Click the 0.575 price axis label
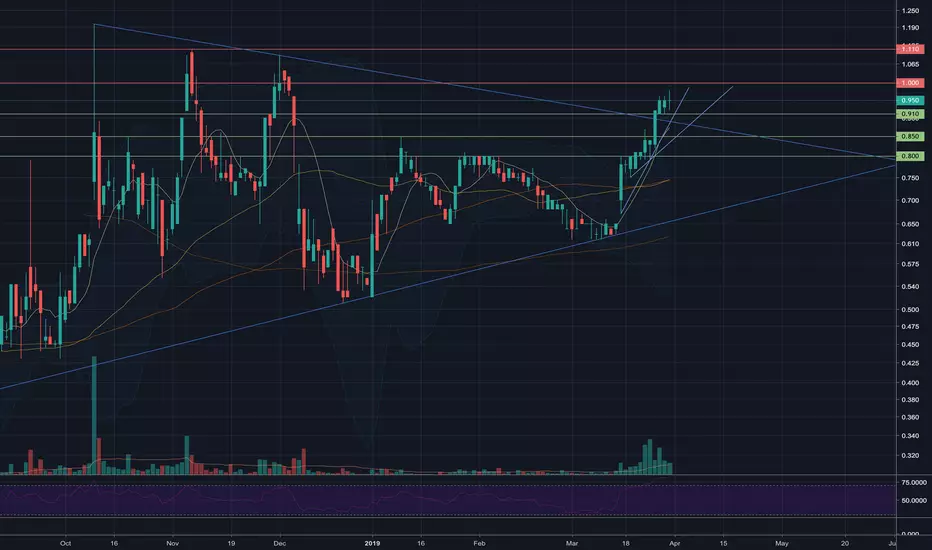Image resolution: width=932 pixels, height=550 pixels. click(x=910, y=264)
